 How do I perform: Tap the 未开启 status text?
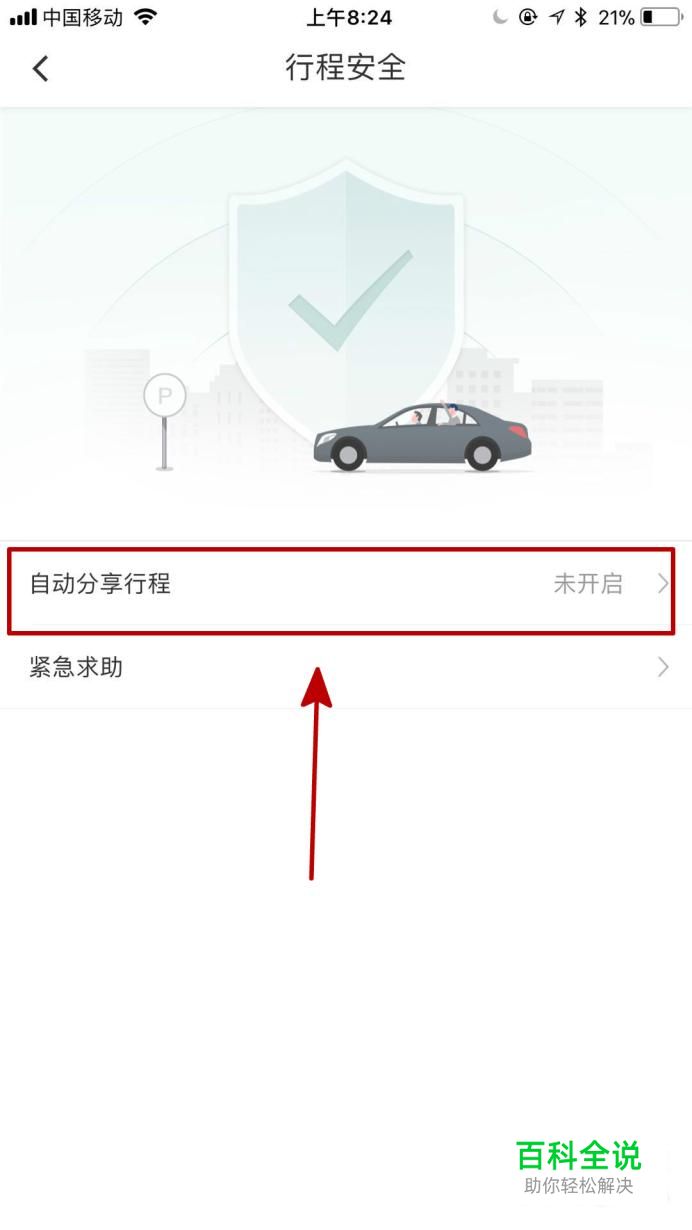click(x=588, y=584)
